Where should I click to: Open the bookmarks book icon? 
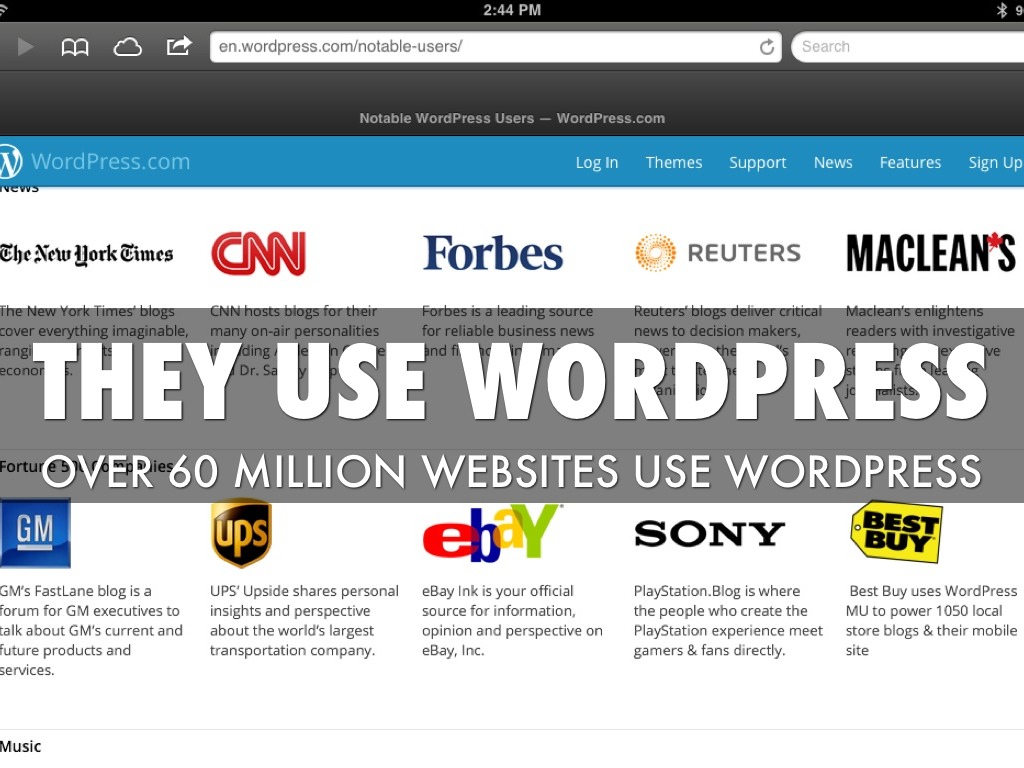75,47
